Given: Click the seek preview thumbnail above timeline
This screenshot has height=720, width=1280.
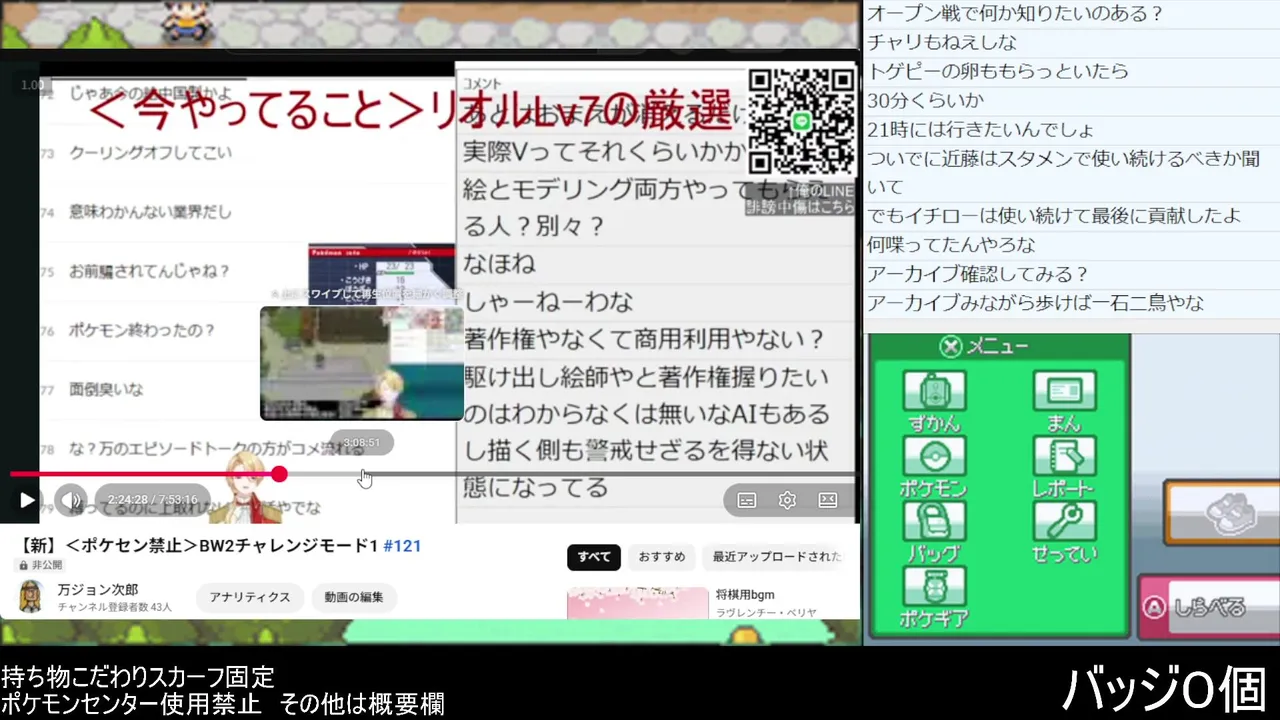Looking at the screenshot, I should [362, 362].
